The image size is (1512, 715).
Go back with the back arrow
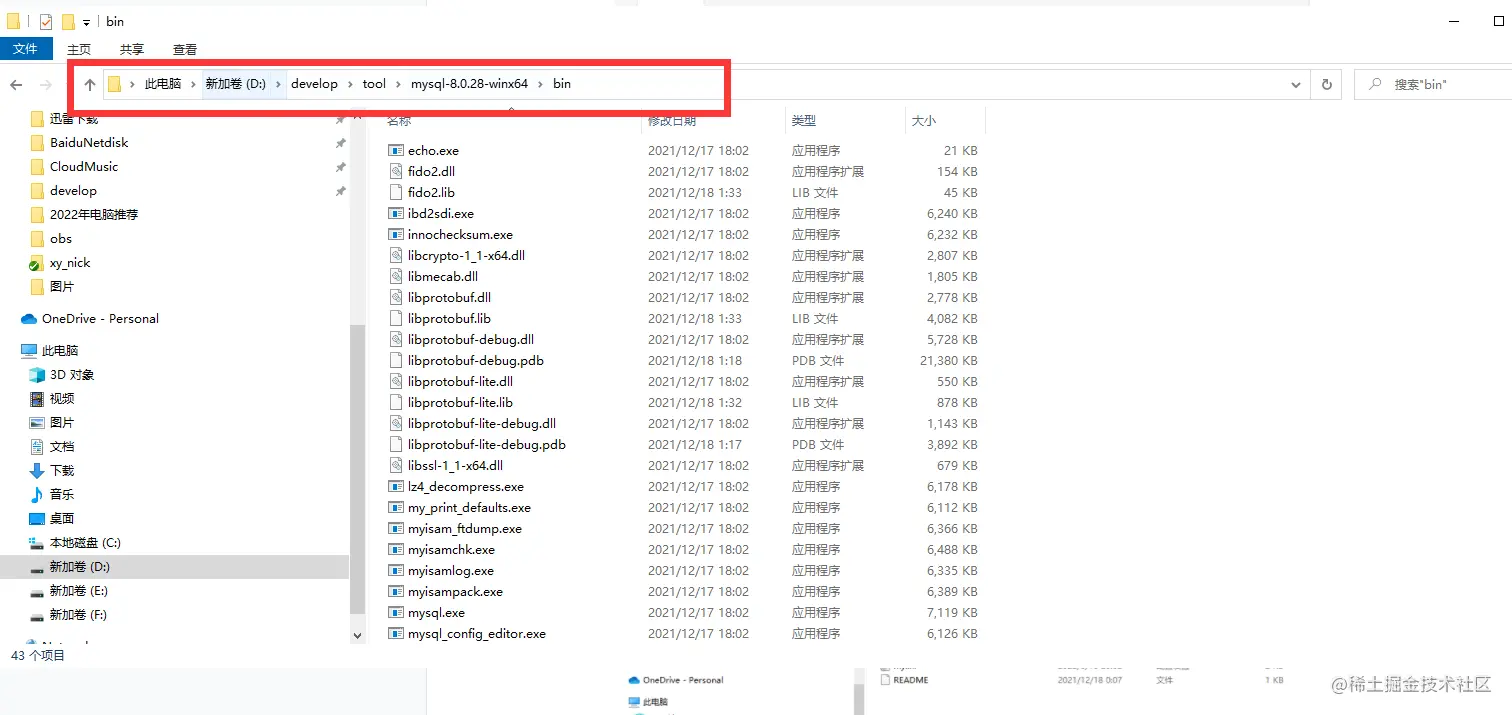click(16, 85)
